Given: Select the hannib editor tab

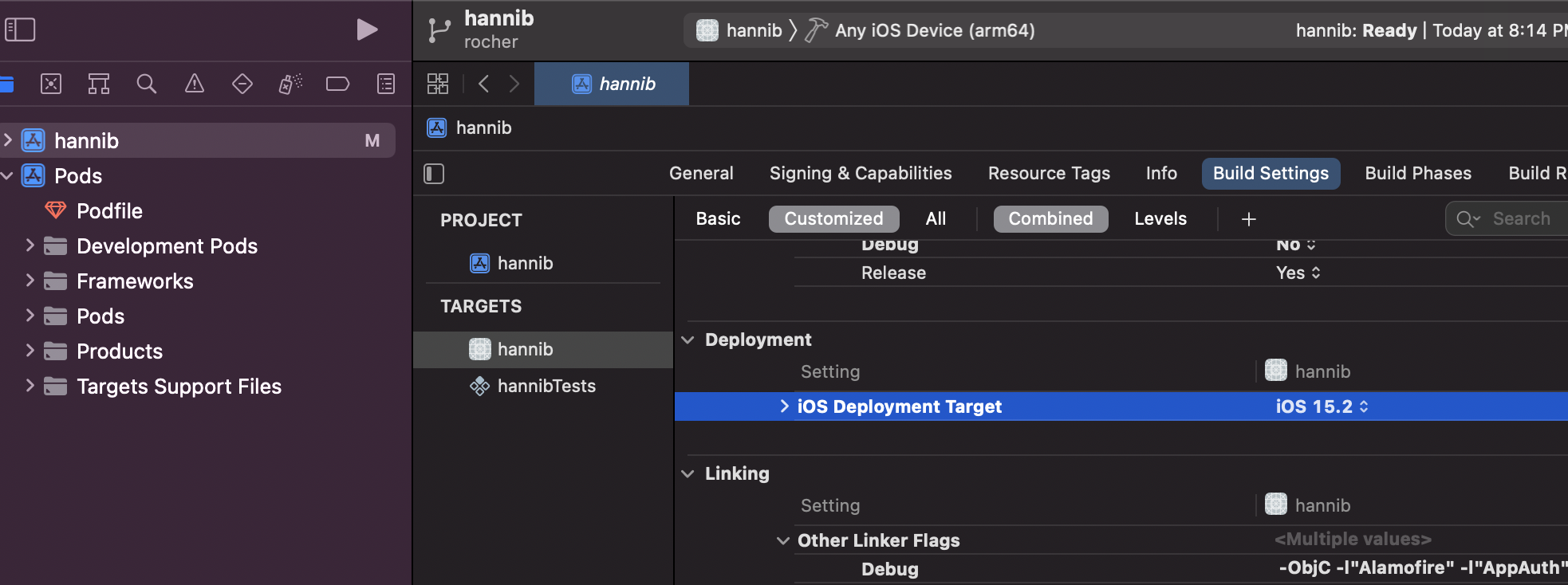Looking at the screenshot, I should 612,84.
